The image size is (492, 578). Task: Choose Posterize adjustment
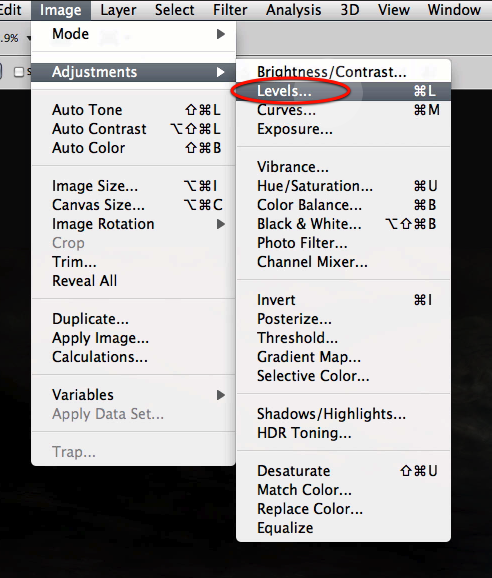(343, 319)
